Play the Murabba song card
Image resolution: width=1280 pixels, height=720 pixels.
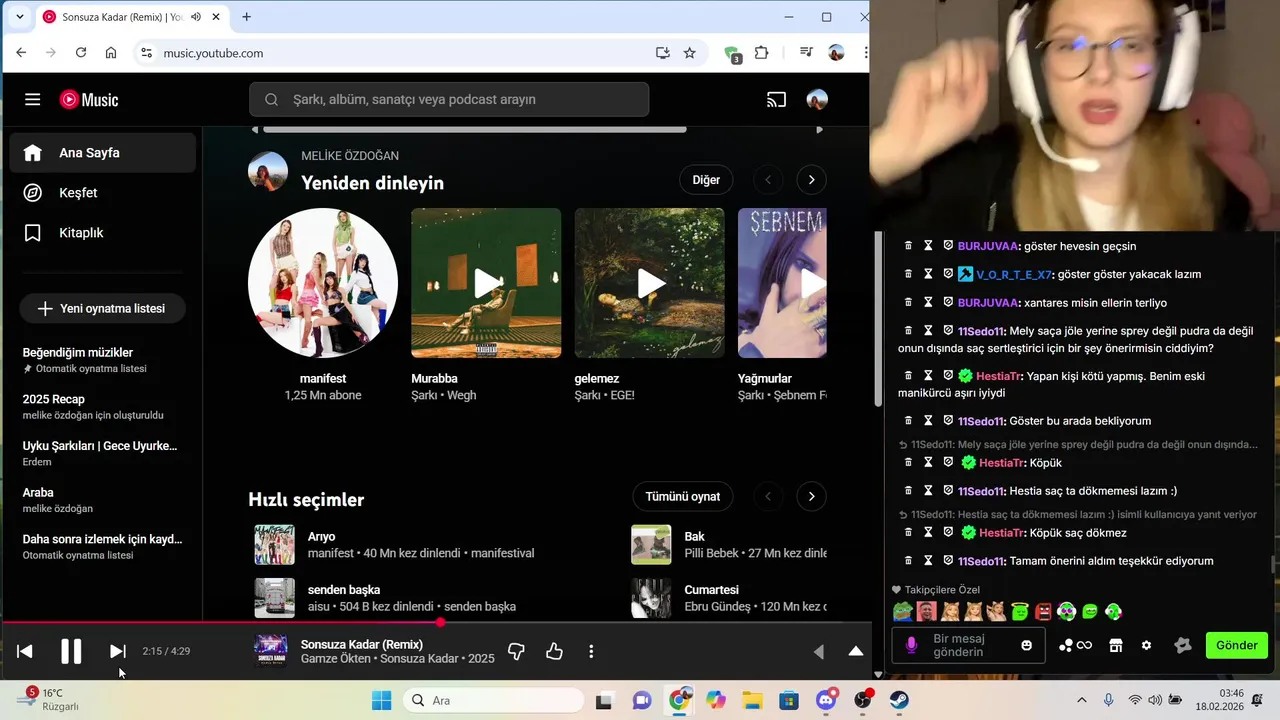486,283
